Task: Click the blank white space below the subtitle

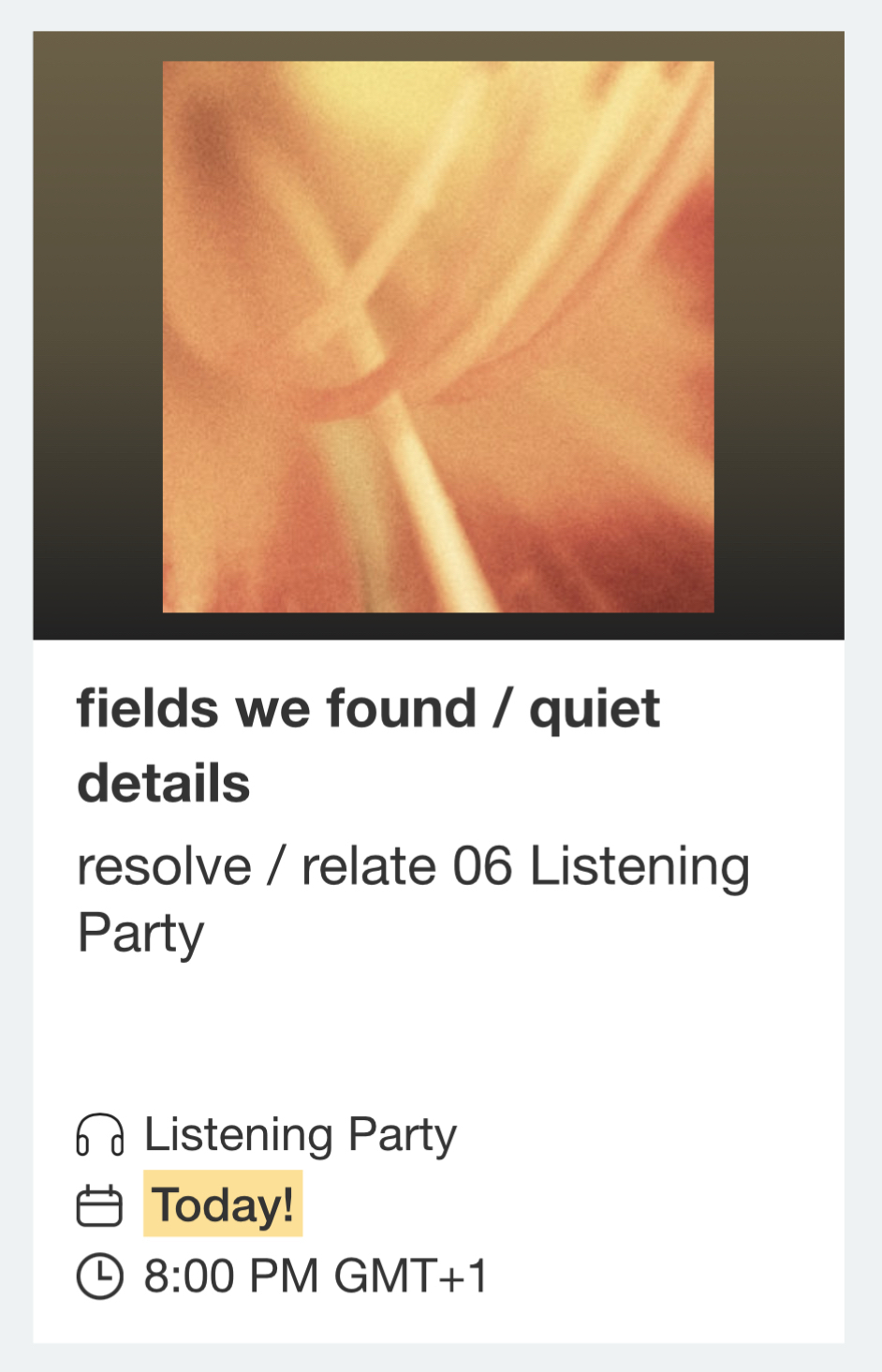Action: tap(438, 1025)
